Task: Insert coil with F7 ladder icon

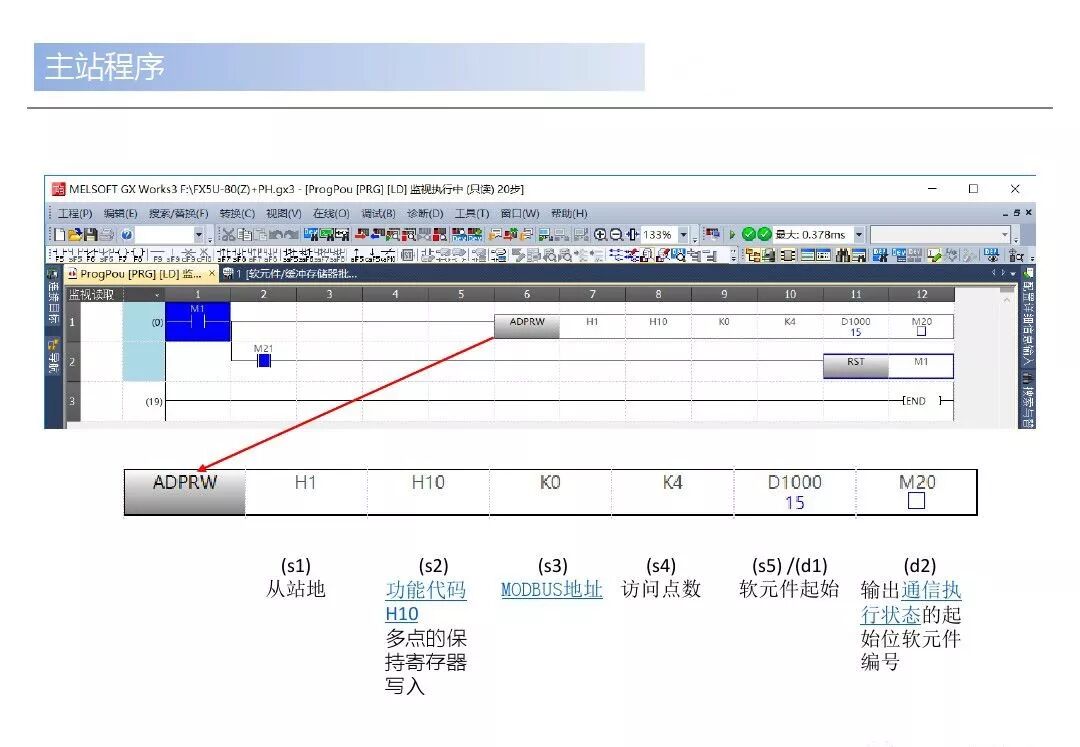Action: pyautogui.click(x=123, y=255)
